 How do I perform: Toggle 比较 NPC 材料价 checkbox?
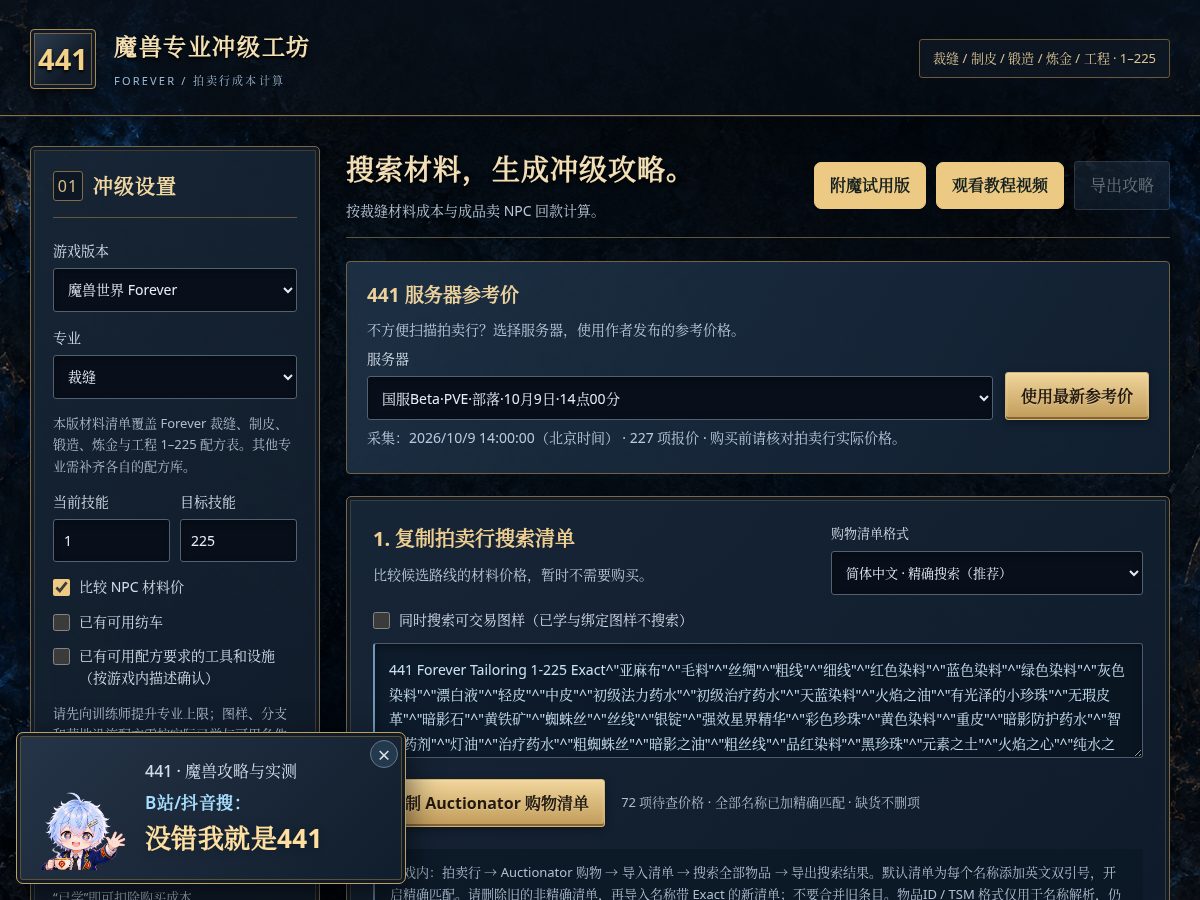tap(62, 587)
